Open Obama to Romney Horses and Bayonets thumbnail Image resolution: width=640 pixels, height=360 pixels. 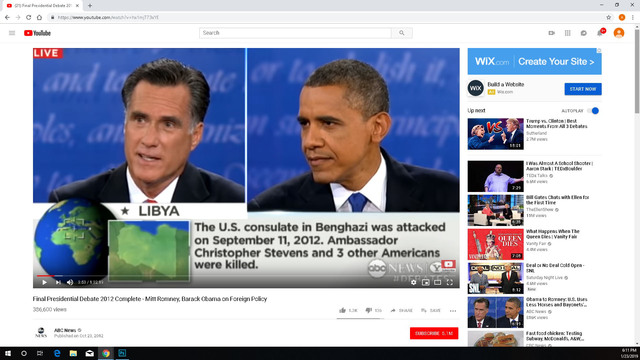click(x=496, y=312)
